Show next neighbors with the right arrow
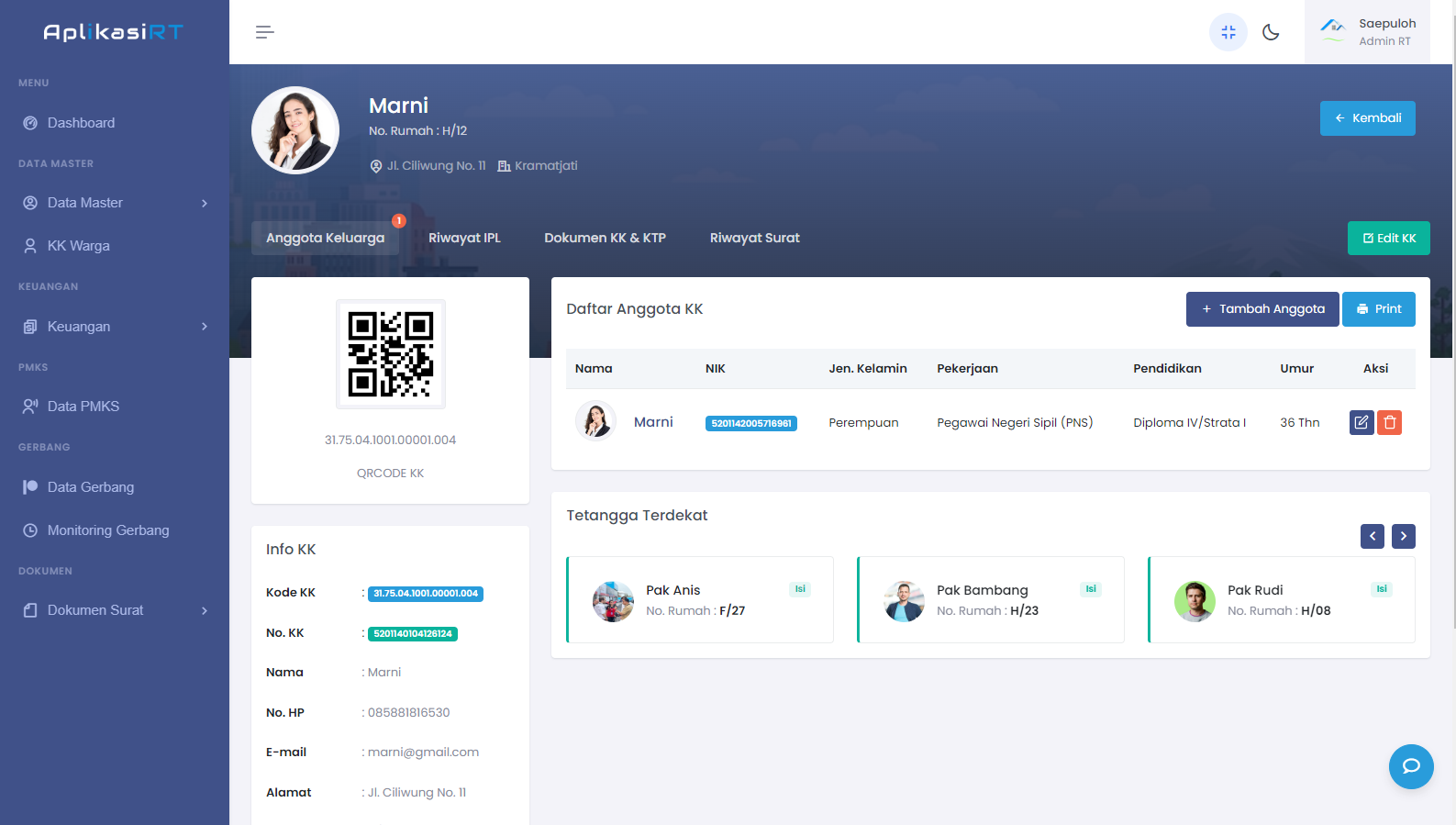The height and width of the screenshot is (825, 1456). point(1403,536)
